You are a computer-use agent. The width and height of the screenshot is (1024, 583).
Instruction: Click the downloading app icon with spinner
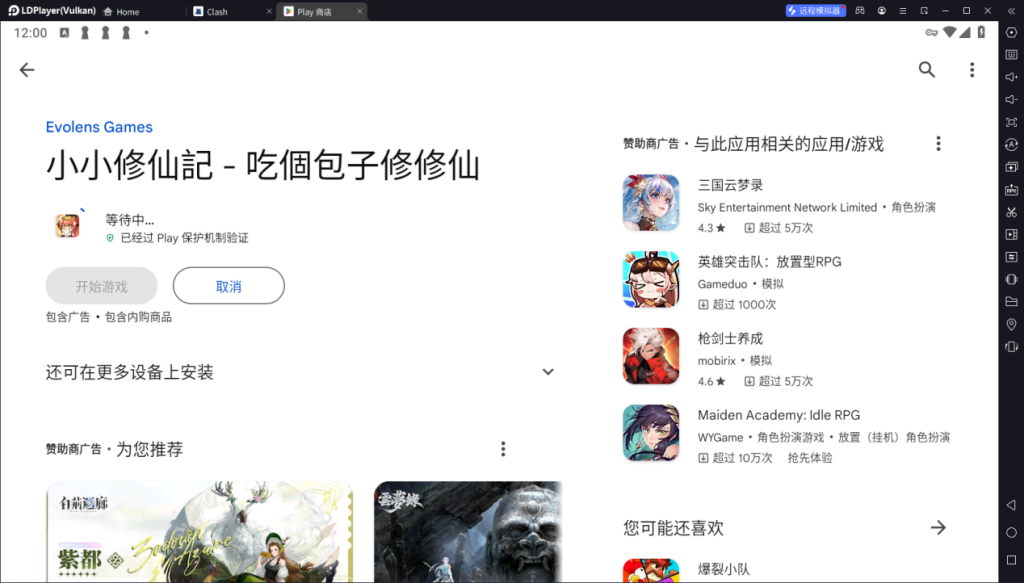click(x=67, y=226)
